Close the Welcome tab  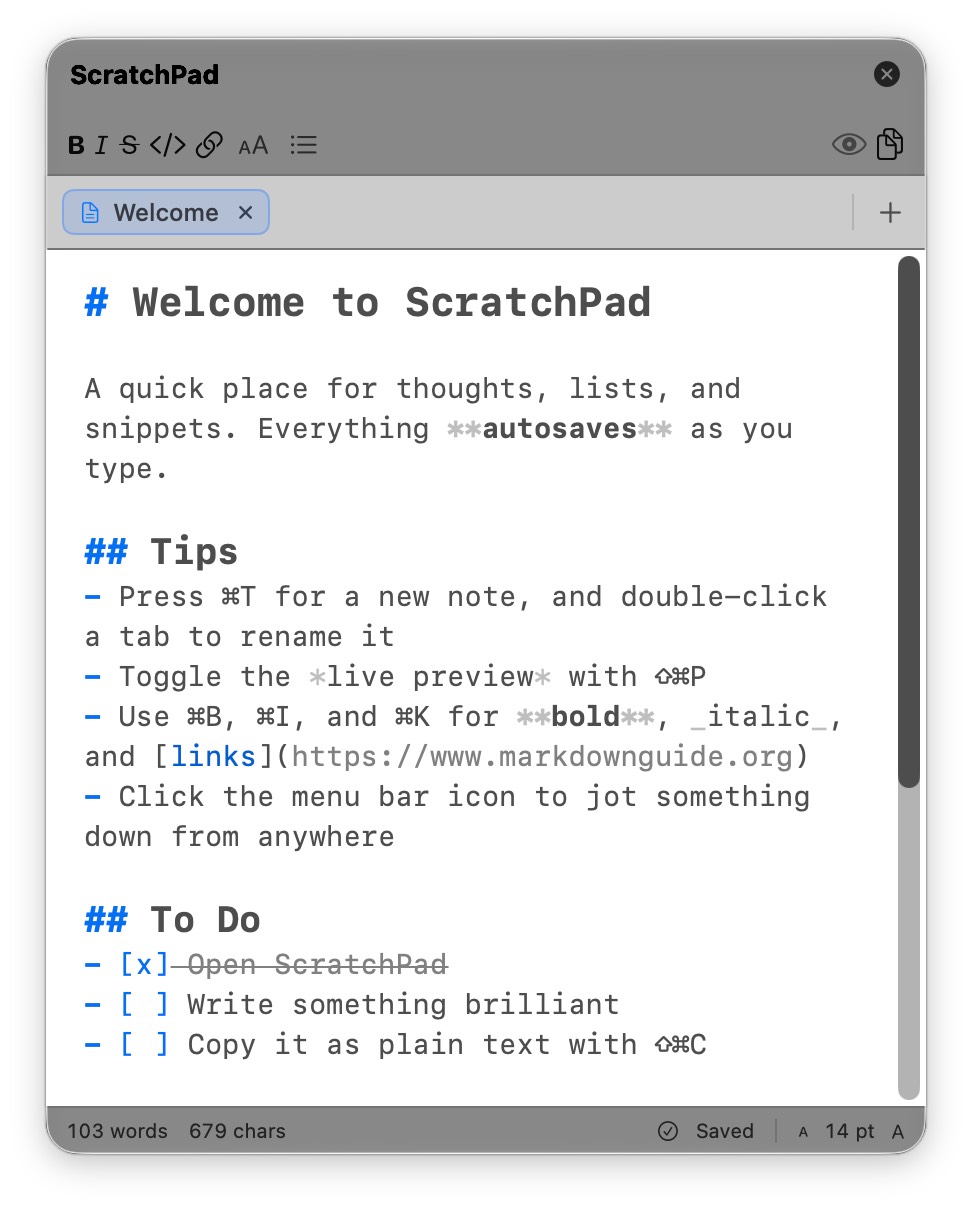(246, 212)
